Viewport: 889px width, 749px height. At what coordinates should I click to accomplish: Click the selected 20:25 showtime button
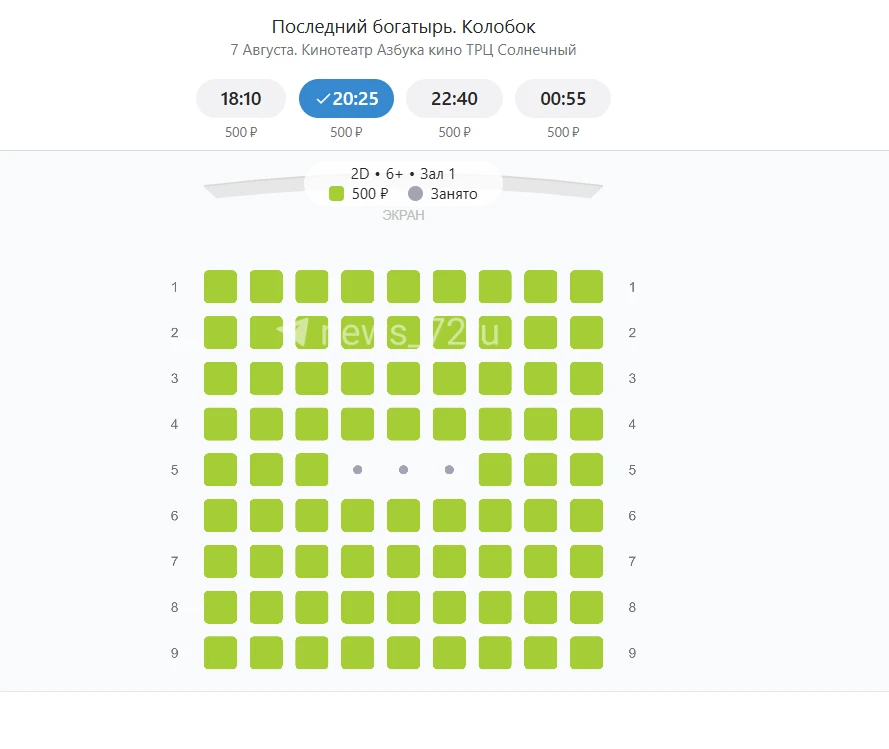tap(346, 99)
